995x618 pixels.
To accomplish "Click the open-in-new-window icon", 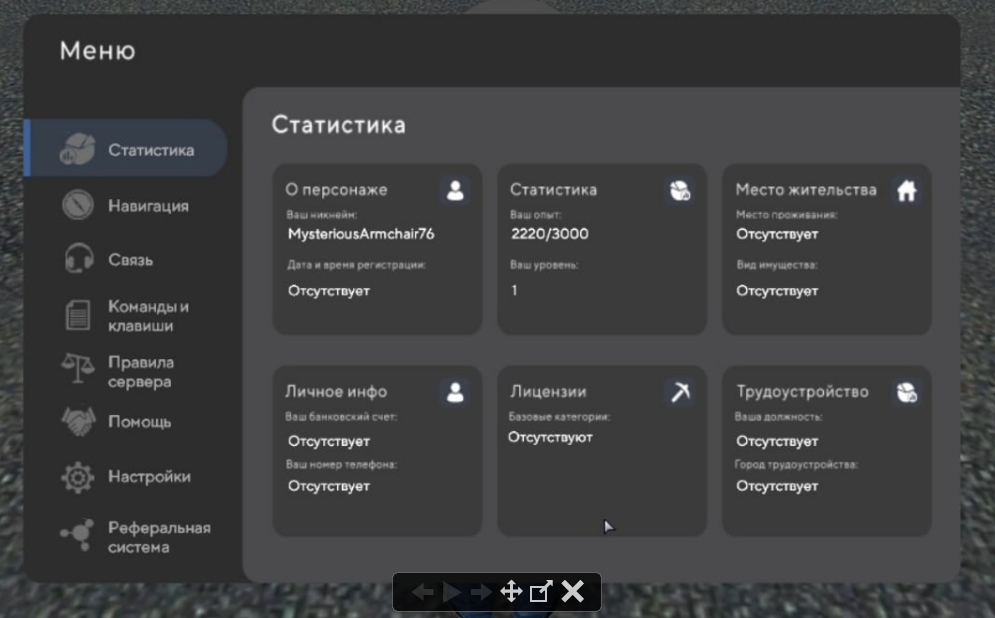I will coord(541,591).
